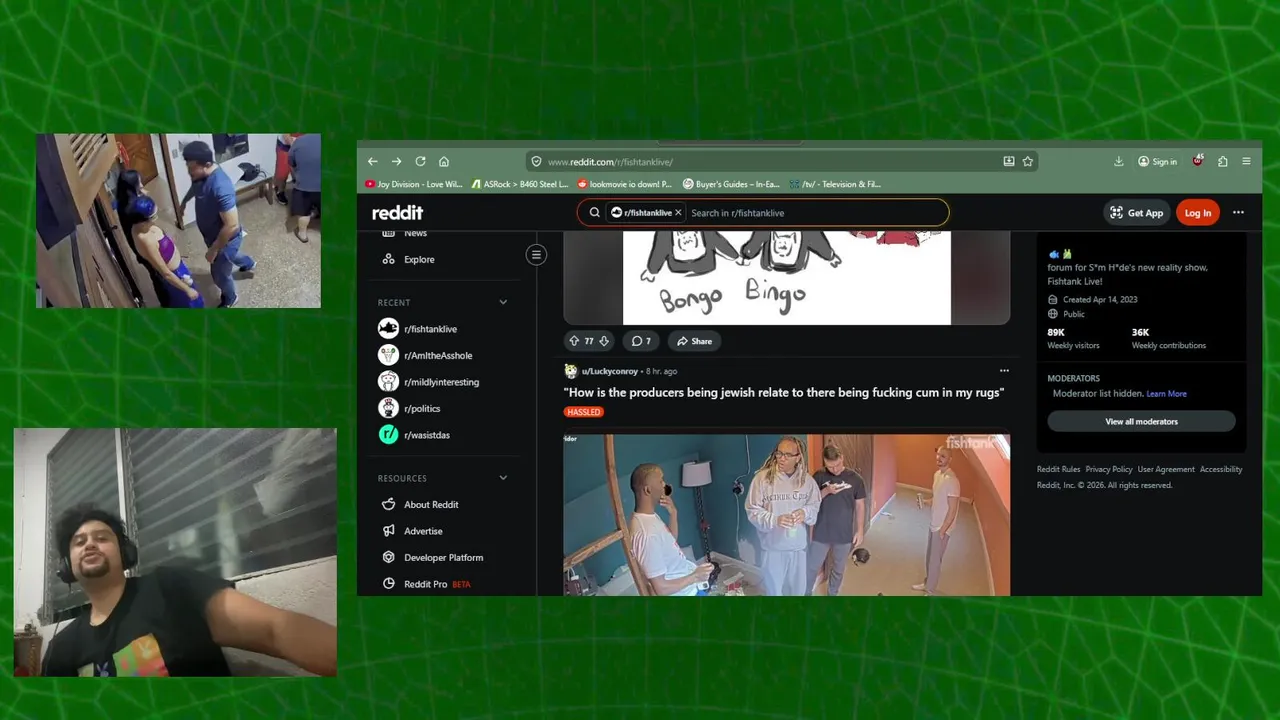The image size is (1280, 720).
Task: Click '89K' weekly visitors stat
Action: (1056, 332)
